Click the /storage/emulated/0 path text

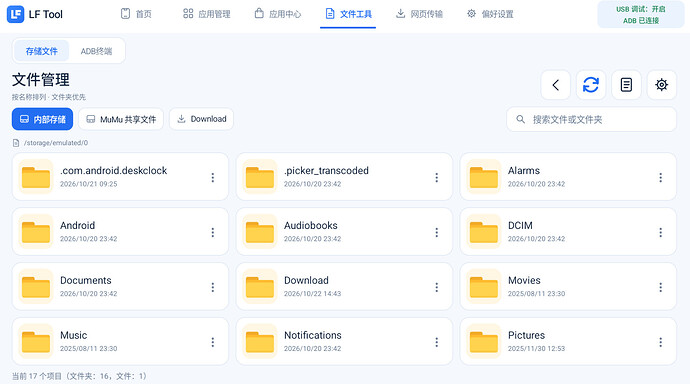(56, 143)
